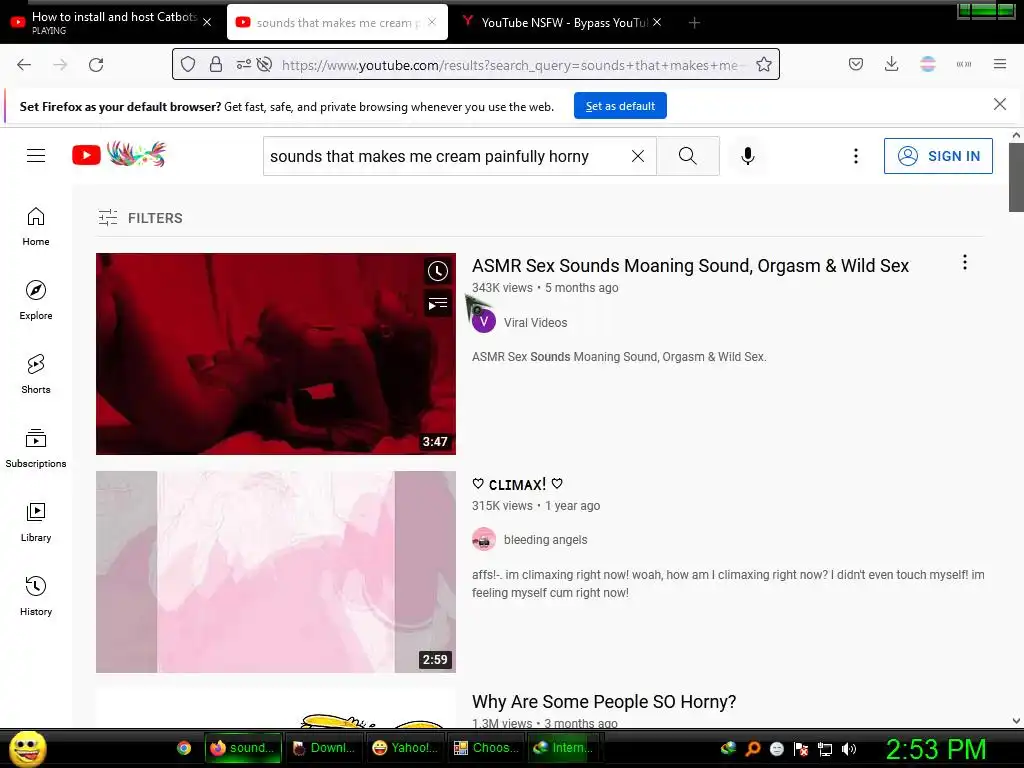This screenshot has width=1024, height=768.
Task: Open Library in the YouTube sidebar
Action: (x=36, y=522)
